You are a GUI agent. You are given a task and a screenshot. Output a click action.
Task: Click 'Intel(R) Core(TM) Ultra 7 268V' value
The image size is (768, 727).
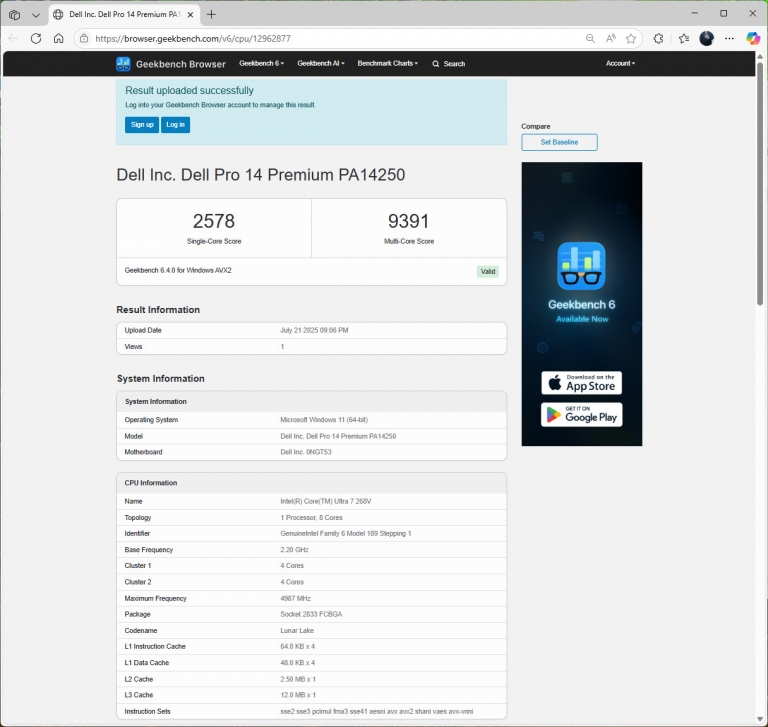[x=326, y=502]
